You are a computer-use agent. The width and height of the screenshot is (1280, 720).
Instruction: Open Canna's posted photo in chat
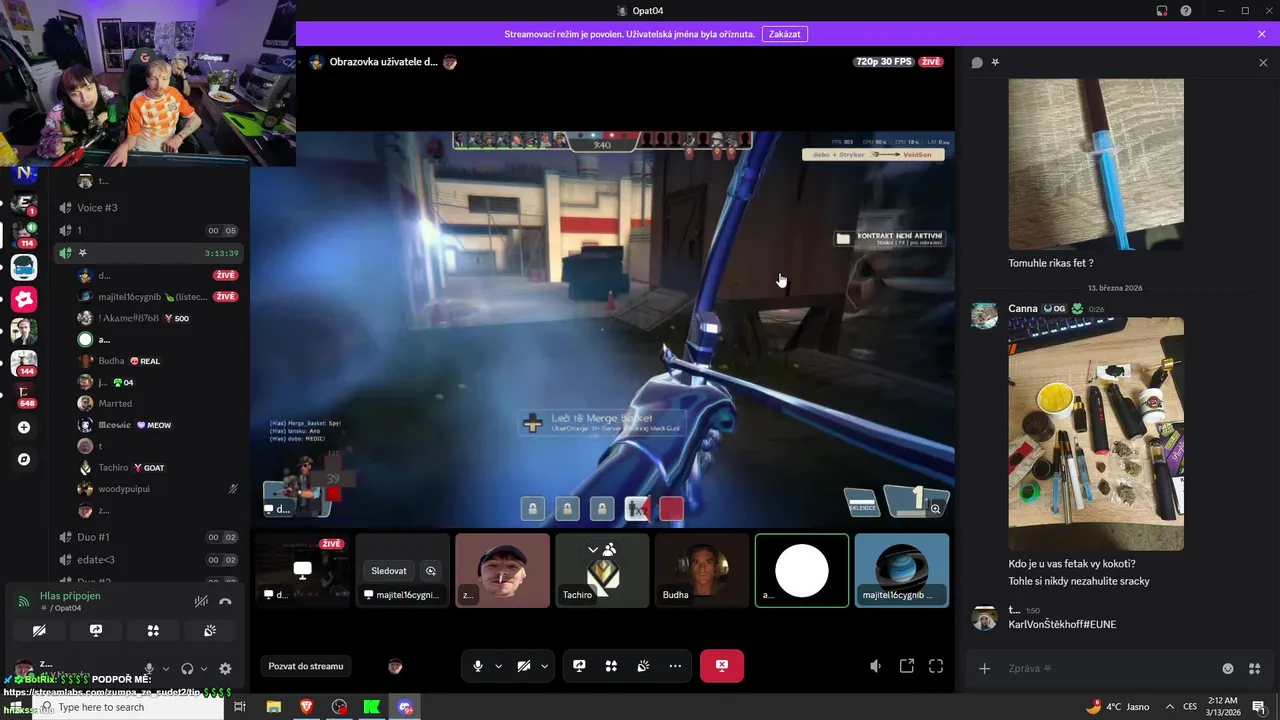pos(1096,434)
